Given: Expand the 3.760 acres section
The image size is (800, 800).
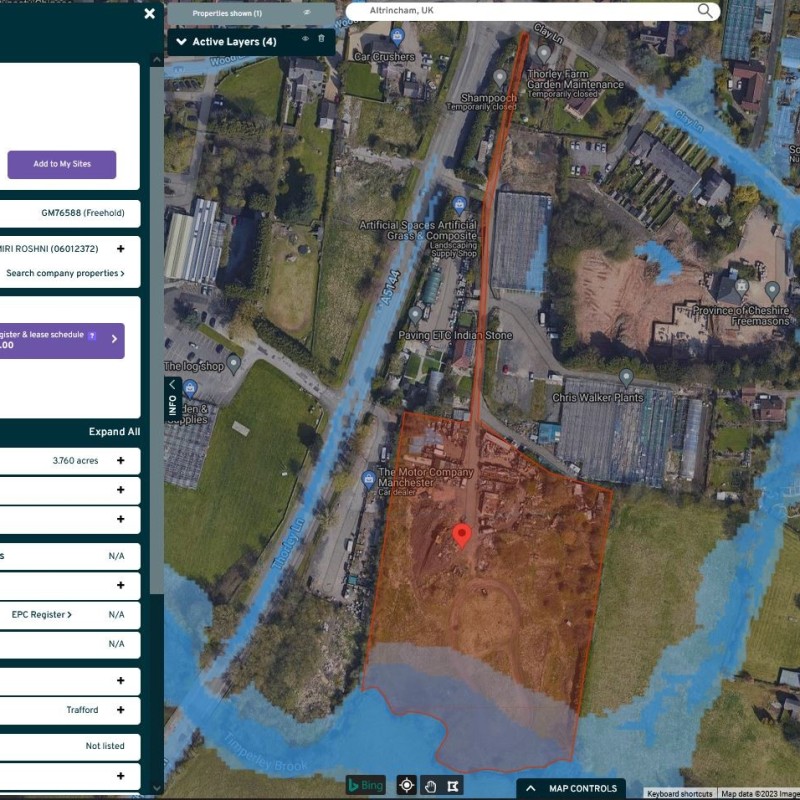Looking at the screenshot, I should point(121,461).
